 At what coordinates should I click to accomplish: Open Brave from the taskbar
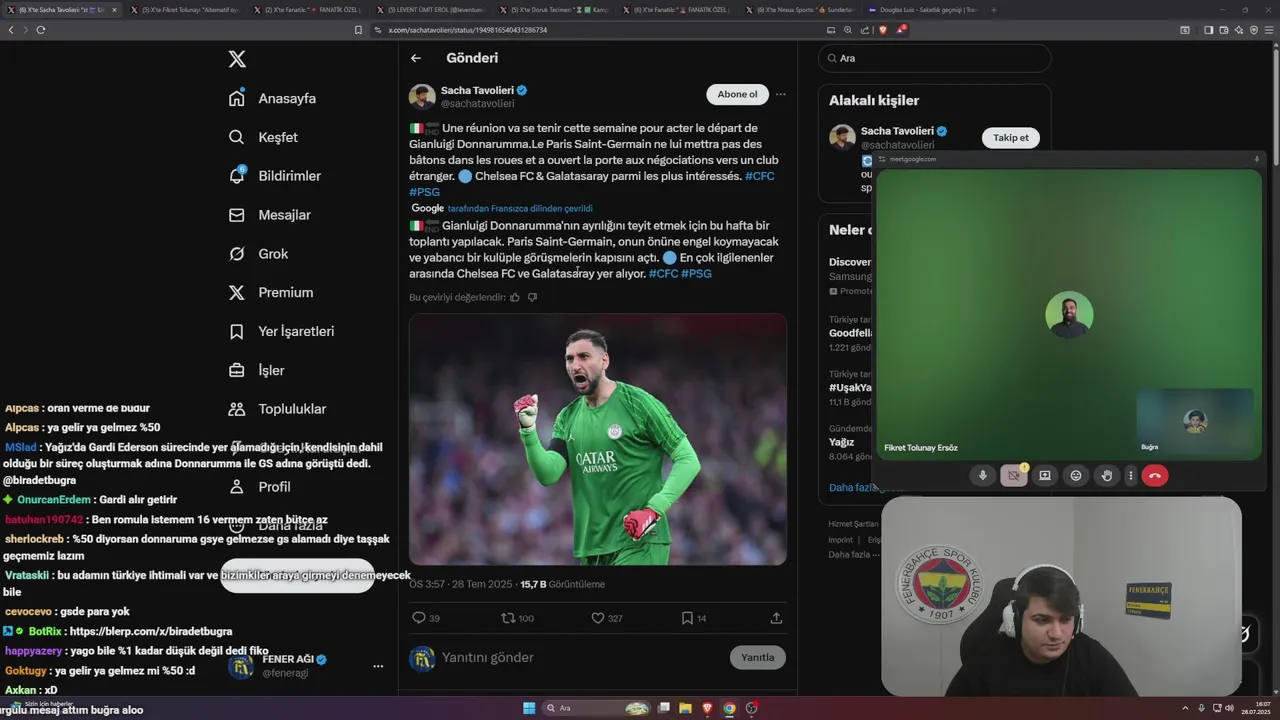(707, 708)
